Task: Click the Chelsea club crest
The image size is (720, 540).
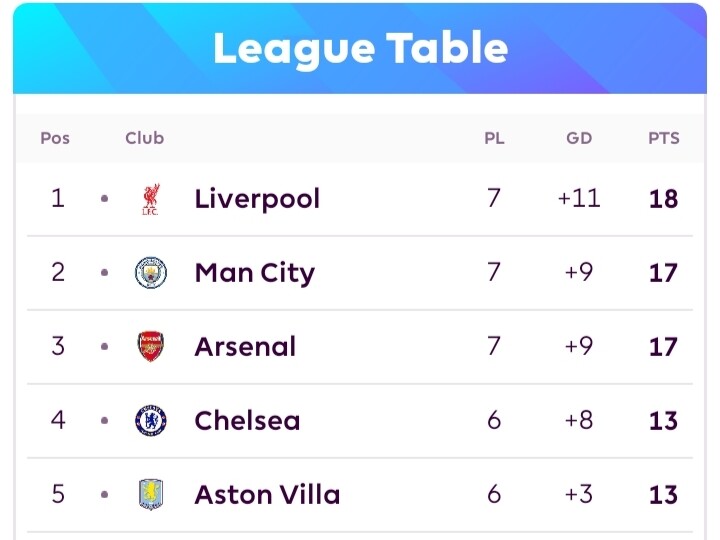Action: point(151,420)
